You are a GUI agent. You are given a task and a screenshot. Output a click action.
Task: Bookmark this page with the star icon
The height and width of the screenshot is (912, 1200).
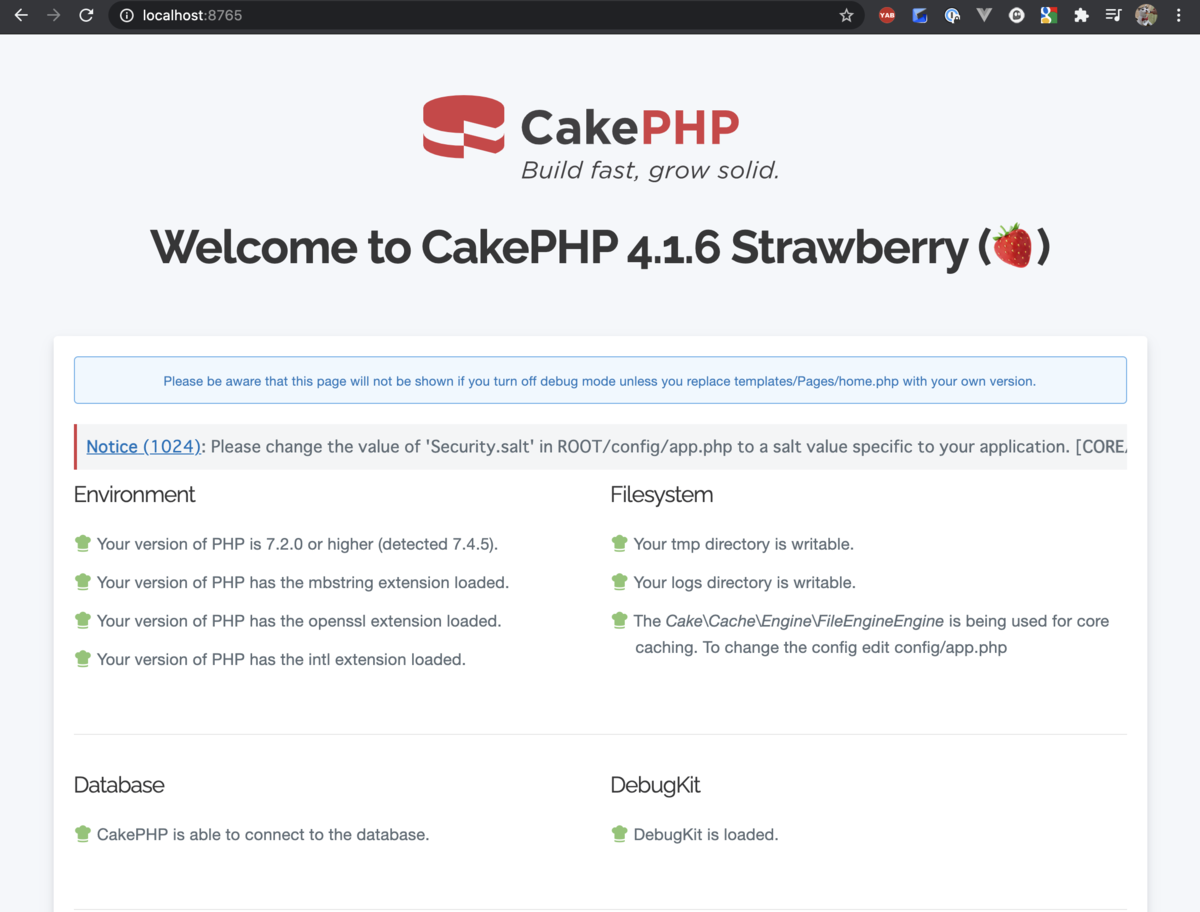coord(846,15)
